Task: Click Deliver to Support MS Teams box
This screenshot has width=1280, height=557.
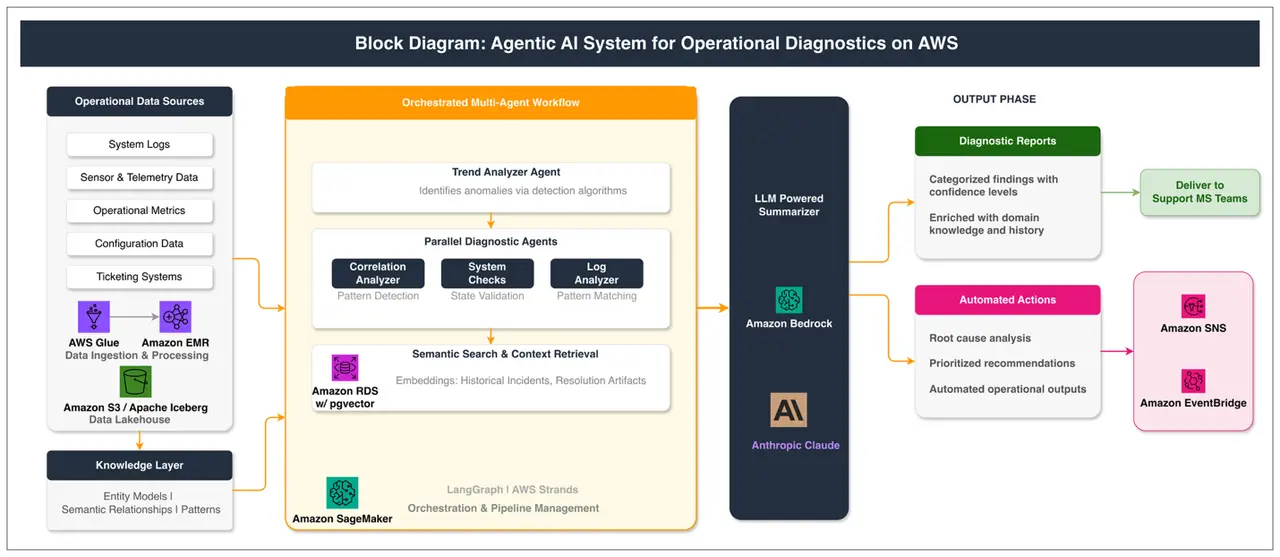Action: pyautogui.click(x=1200, y=192)
